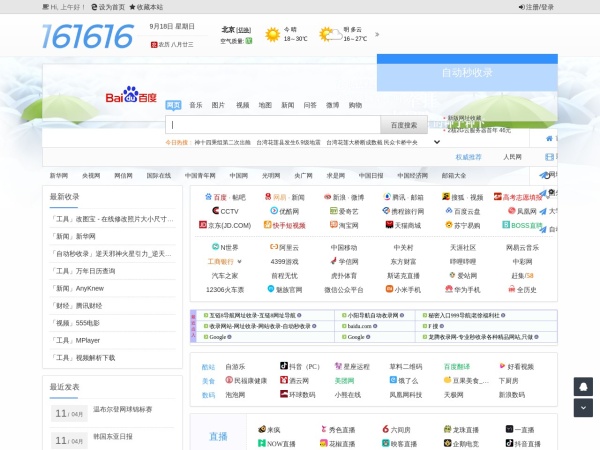Open 12306火车票 link
Image resolution: width=600 pixels, height=450 pixels.
225,290
